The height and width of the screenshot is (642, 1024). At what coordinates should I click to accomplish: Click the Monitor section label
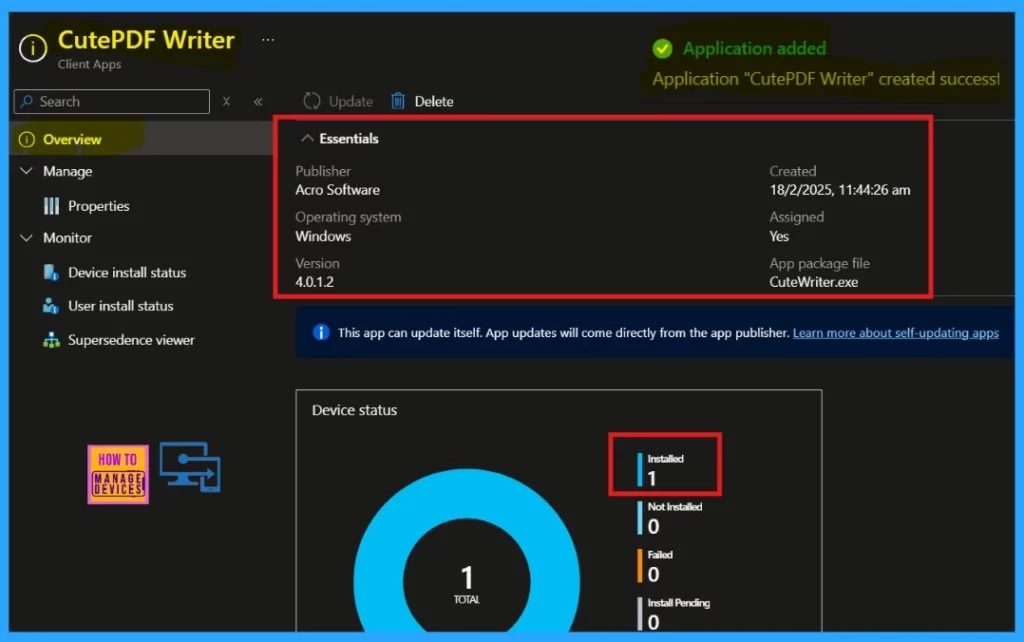point(67,238)
